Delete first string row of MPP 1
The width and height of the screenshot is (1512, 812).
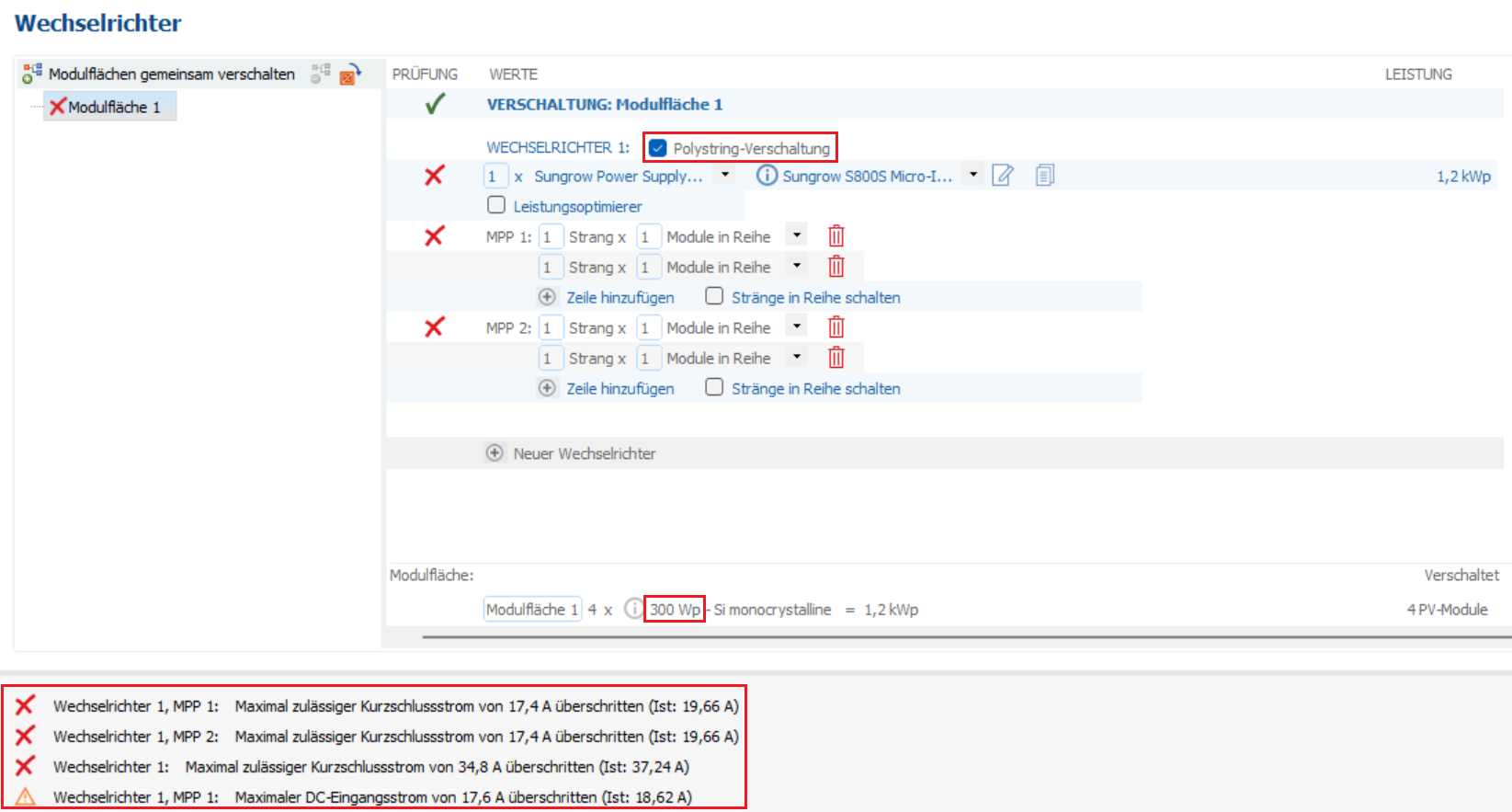click(x=836, y=236)
